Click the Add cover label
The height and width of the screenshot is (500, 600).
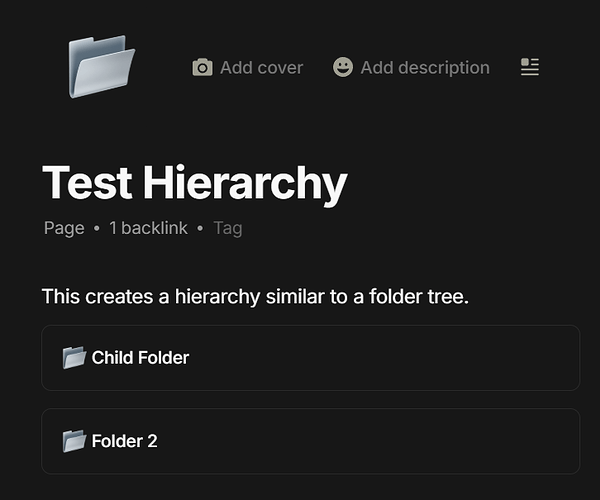[x=261, y=68]
